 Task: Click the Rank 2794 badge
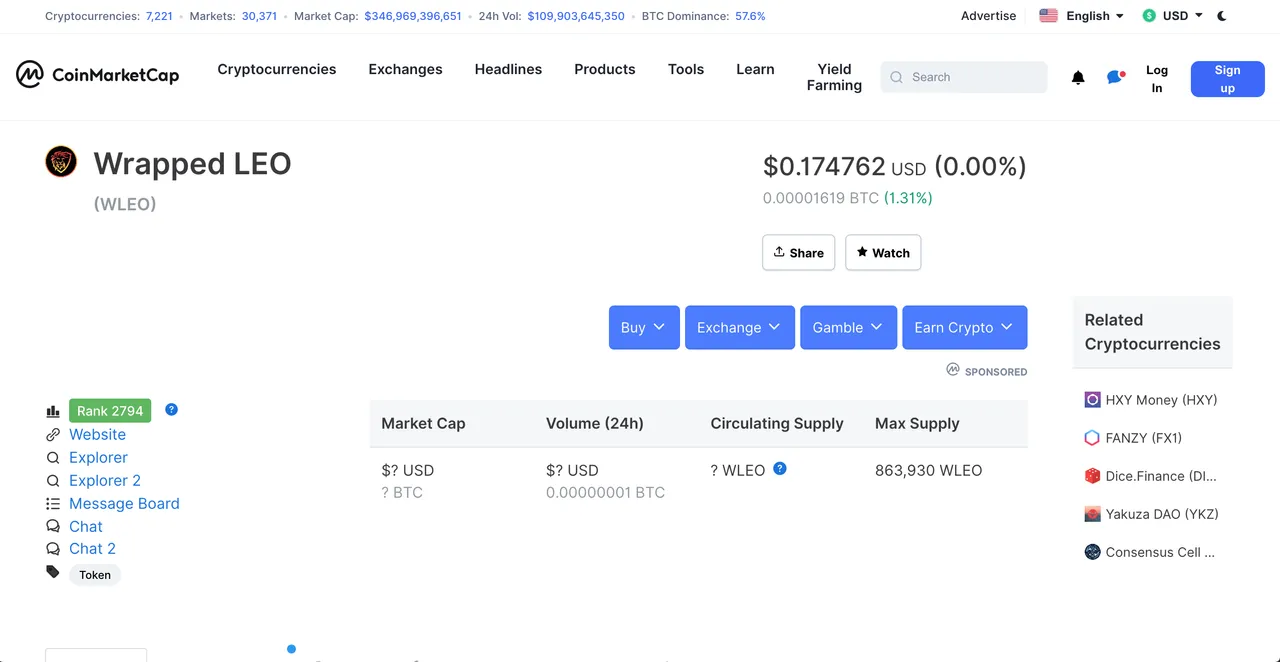pos(110,411)
